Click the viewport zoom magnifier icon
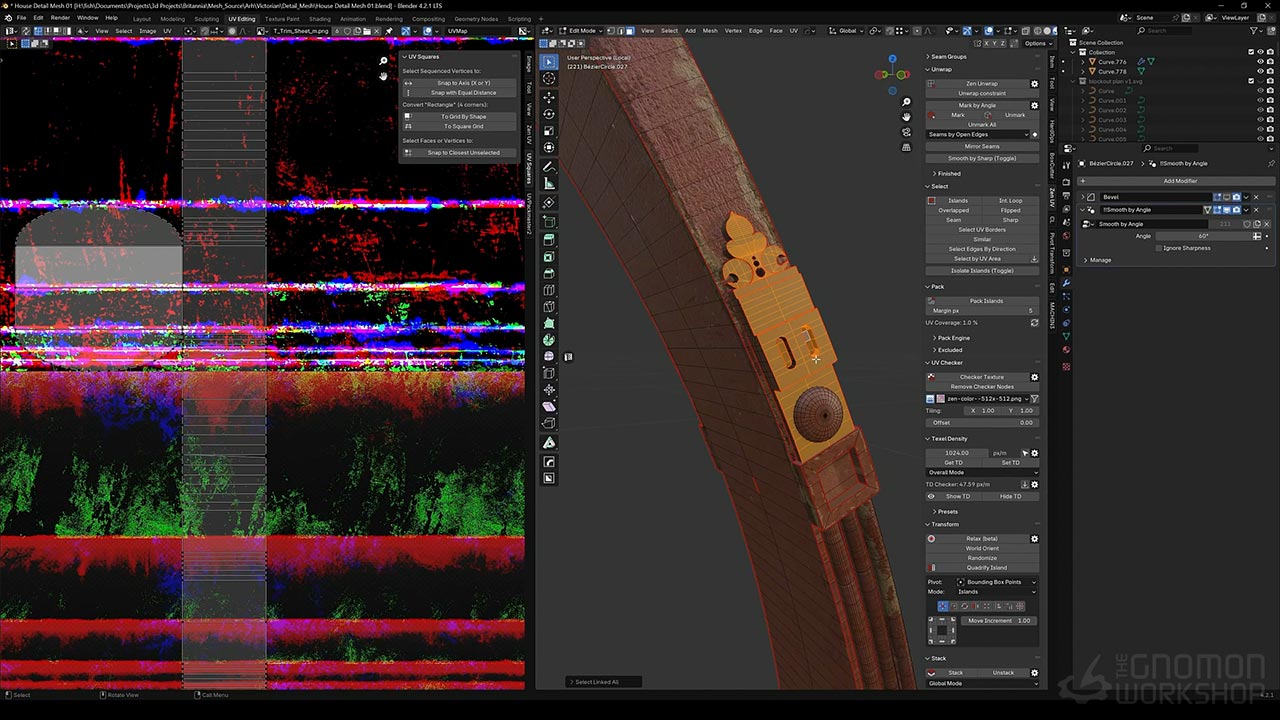Viewport: 1280px width, 720px height. pos(906,102)
